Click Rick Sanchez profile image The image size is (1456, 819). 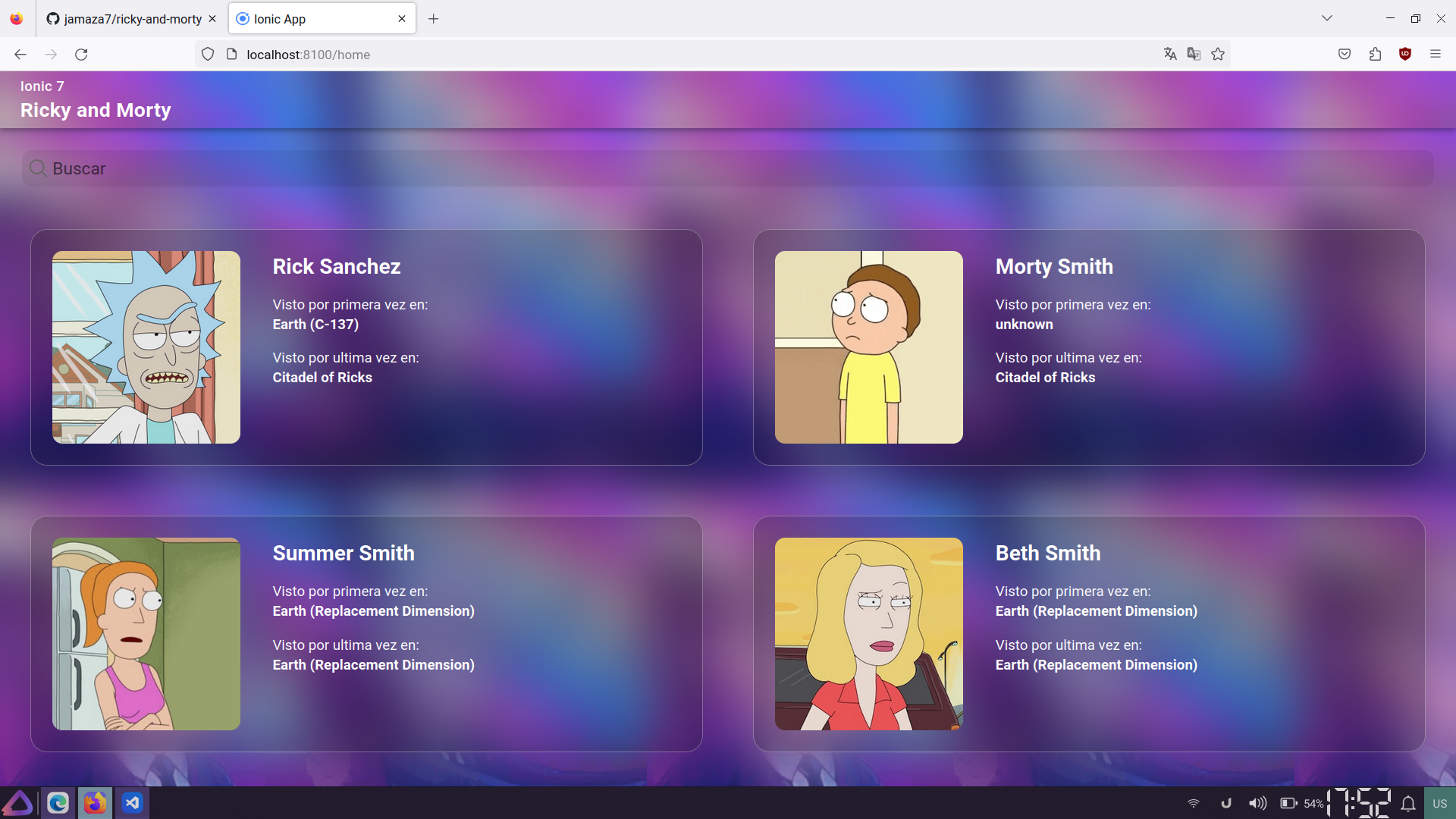[x=146, y=348]
